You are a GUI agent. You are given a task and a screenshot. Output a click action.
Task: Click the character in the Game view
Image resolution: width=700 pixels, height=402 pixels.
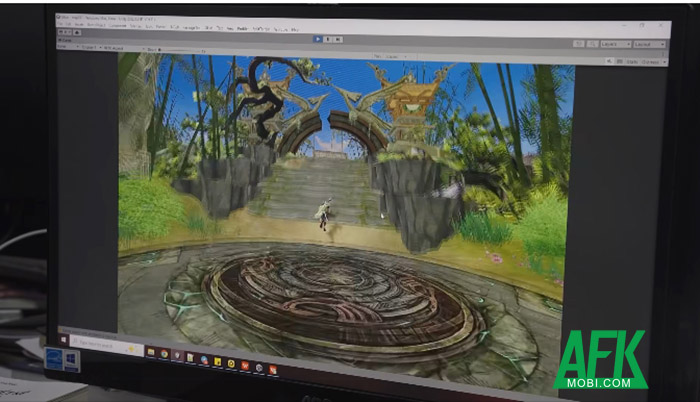[x=323, y=214]
